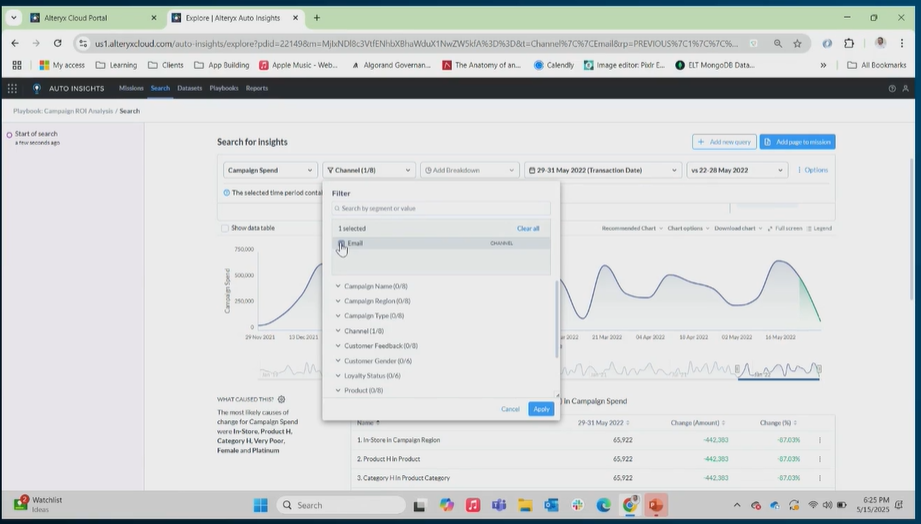Go to the Playbooks tab
This screenshot has width=921, height=524.
point(224,88)
